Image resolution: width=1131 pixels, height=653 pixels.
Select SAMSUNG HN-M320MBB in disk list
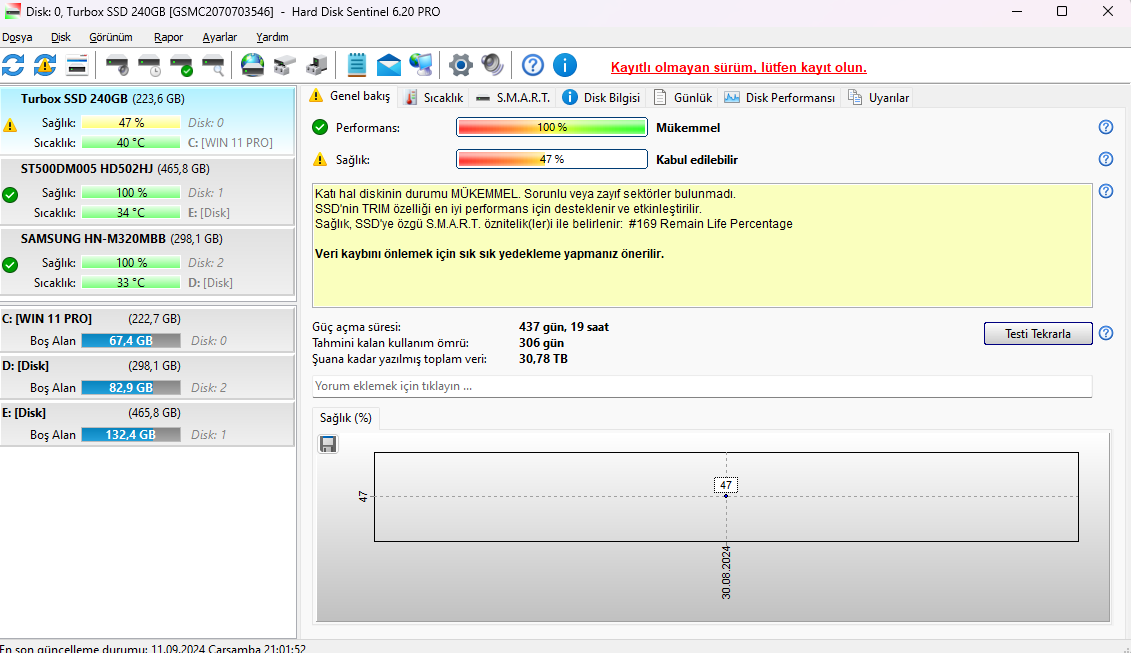(147, 260)
